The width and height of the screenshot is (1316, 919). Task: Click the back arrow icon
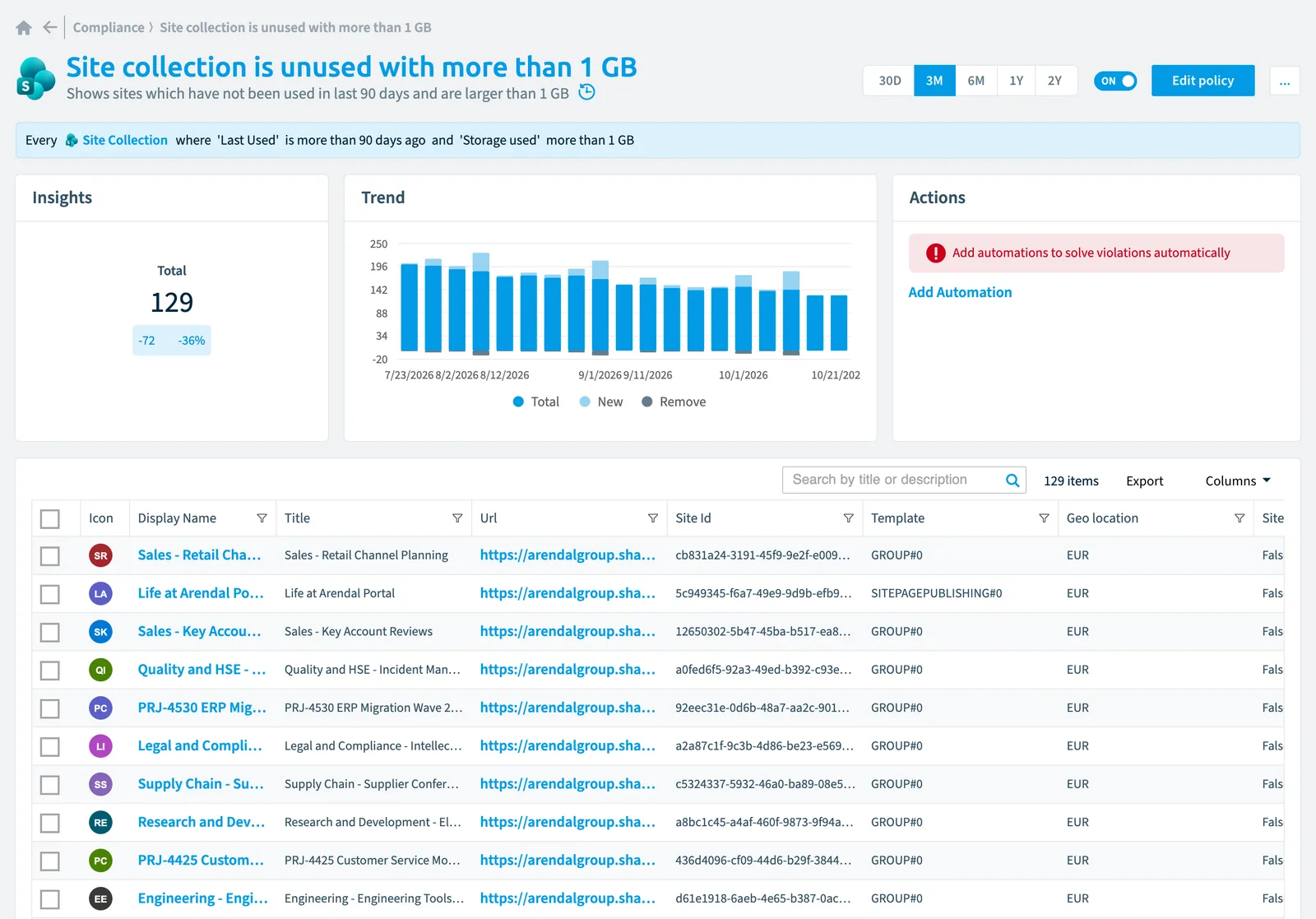(50, 27)
